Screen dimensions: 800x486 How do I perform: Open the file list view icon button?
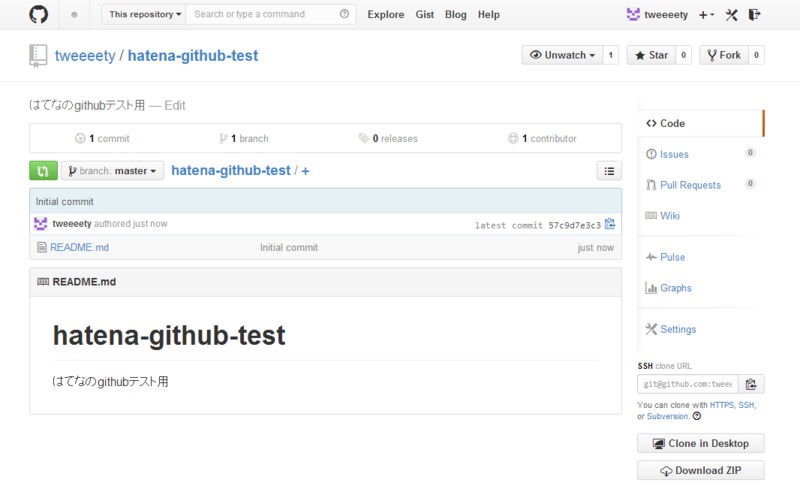coord(609,171)
